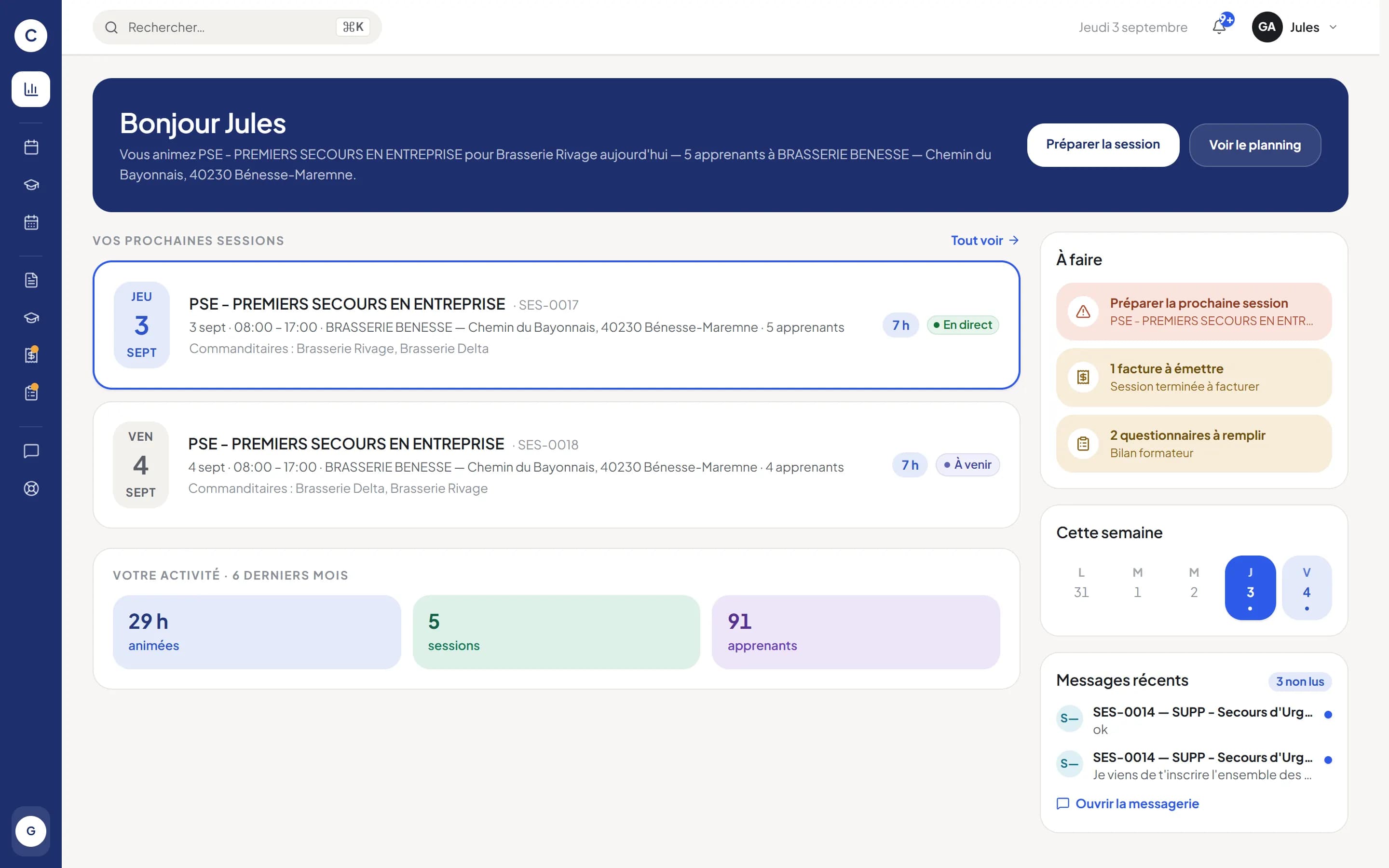Click the Préparer la session button
Screen dimensions: 1389x868
pos(1103,145)
